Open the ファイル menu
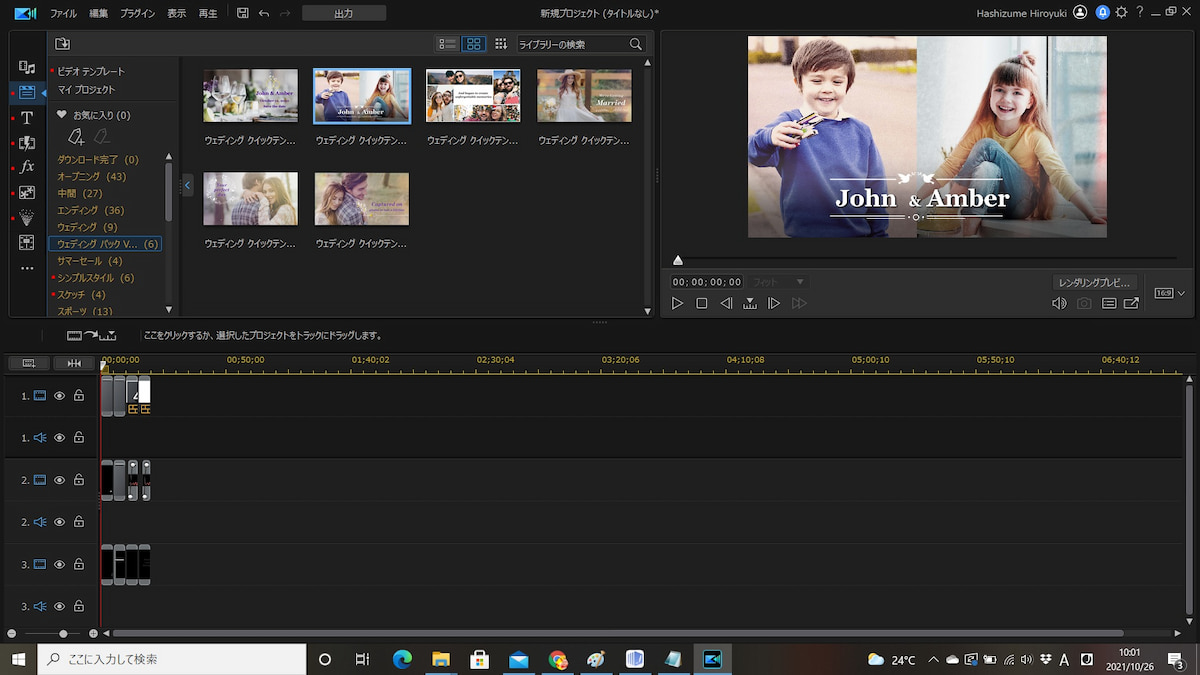The height and width of the screenshot is (675, 1200). pyautogui.click(x=63, y=13)
